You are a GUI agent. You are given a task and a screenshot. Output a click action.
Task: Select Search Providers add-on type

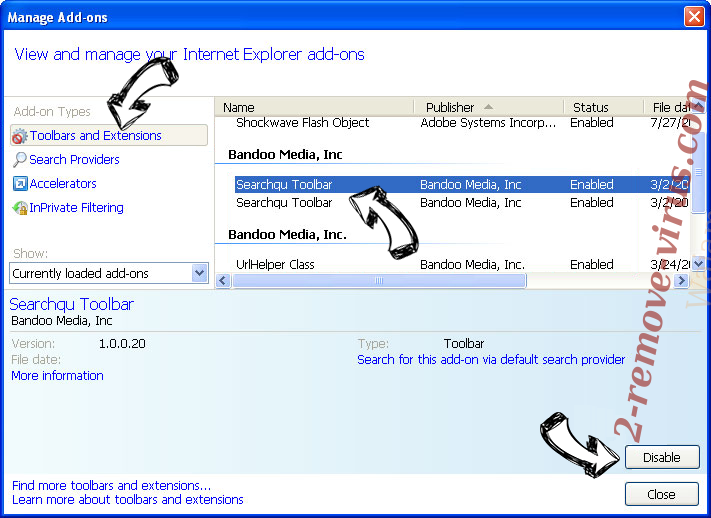(x=74, y=160)
